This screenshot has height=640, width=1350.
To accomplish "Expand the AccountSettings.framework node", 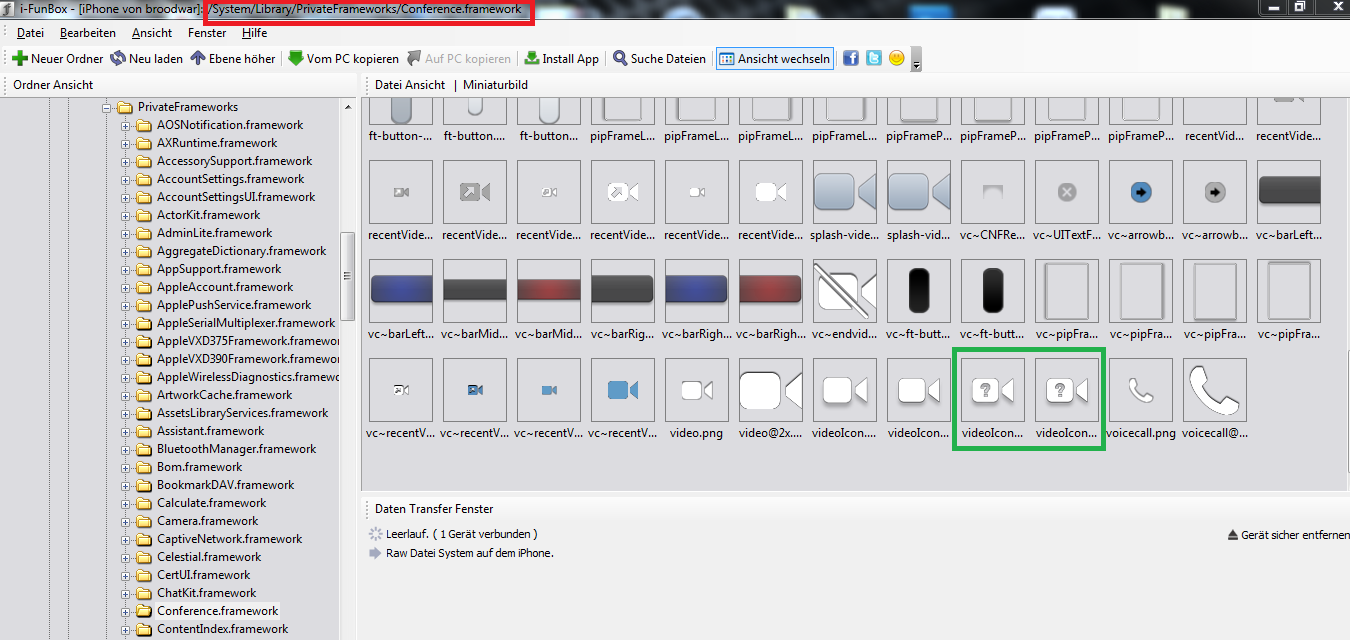I will click(x=126, y=179).
